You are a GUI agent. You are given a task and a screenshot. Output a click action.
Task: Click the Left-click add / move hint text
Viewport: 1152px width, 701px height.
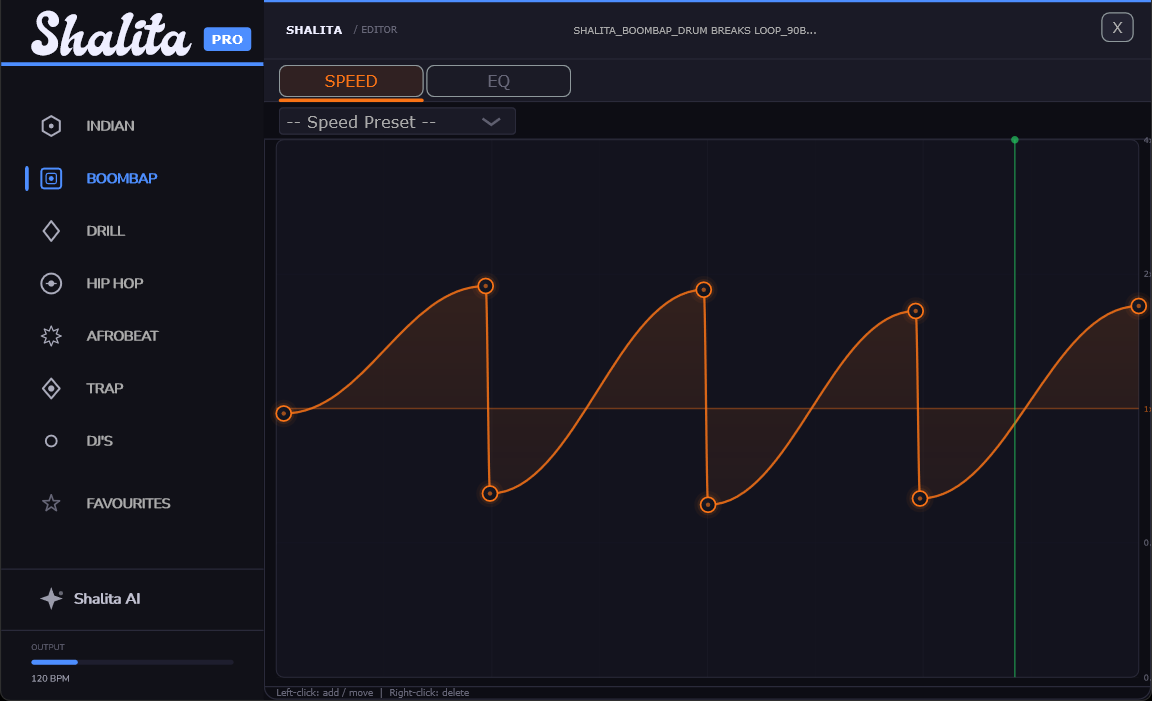325,692
